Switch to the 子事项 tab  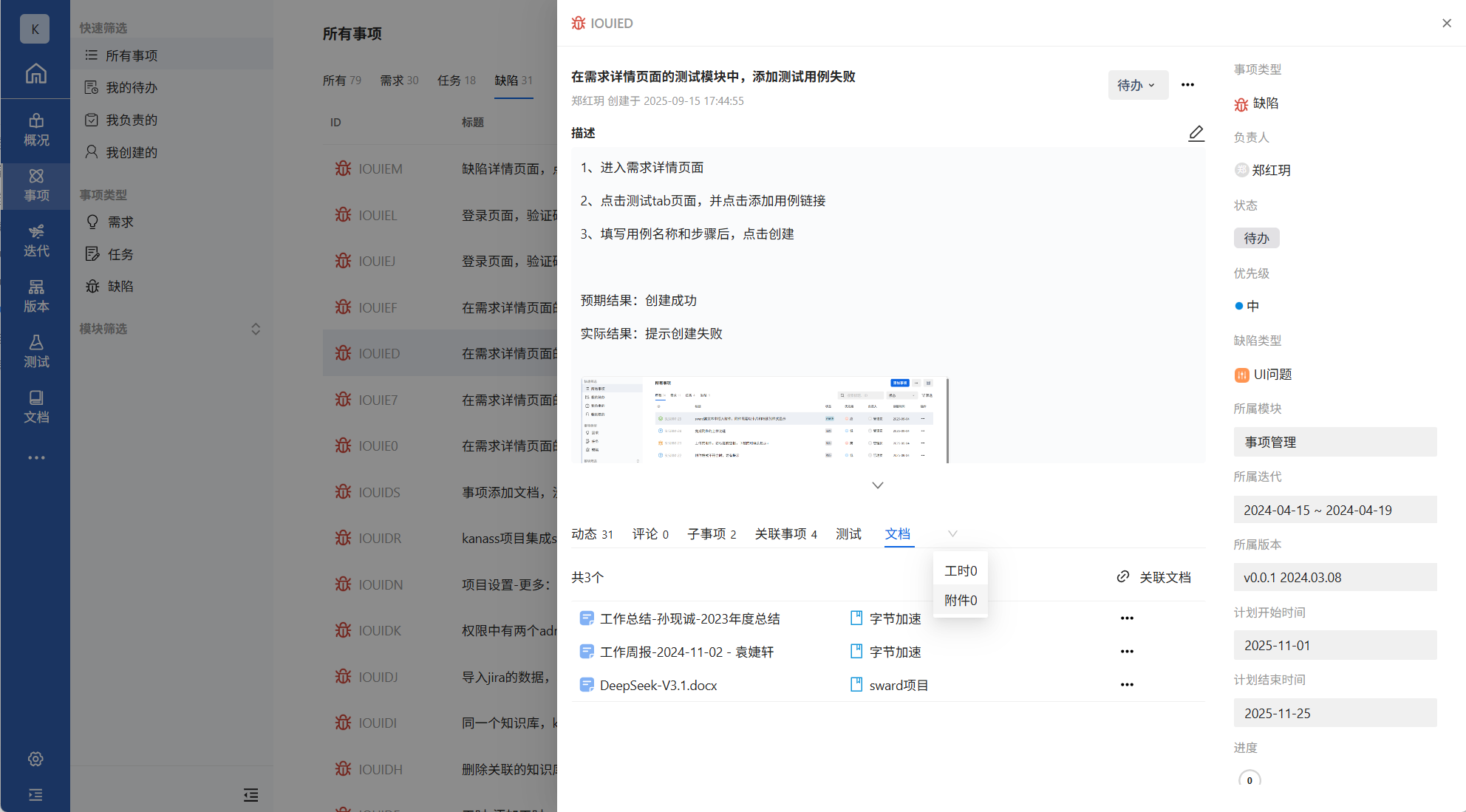[711, 533]
